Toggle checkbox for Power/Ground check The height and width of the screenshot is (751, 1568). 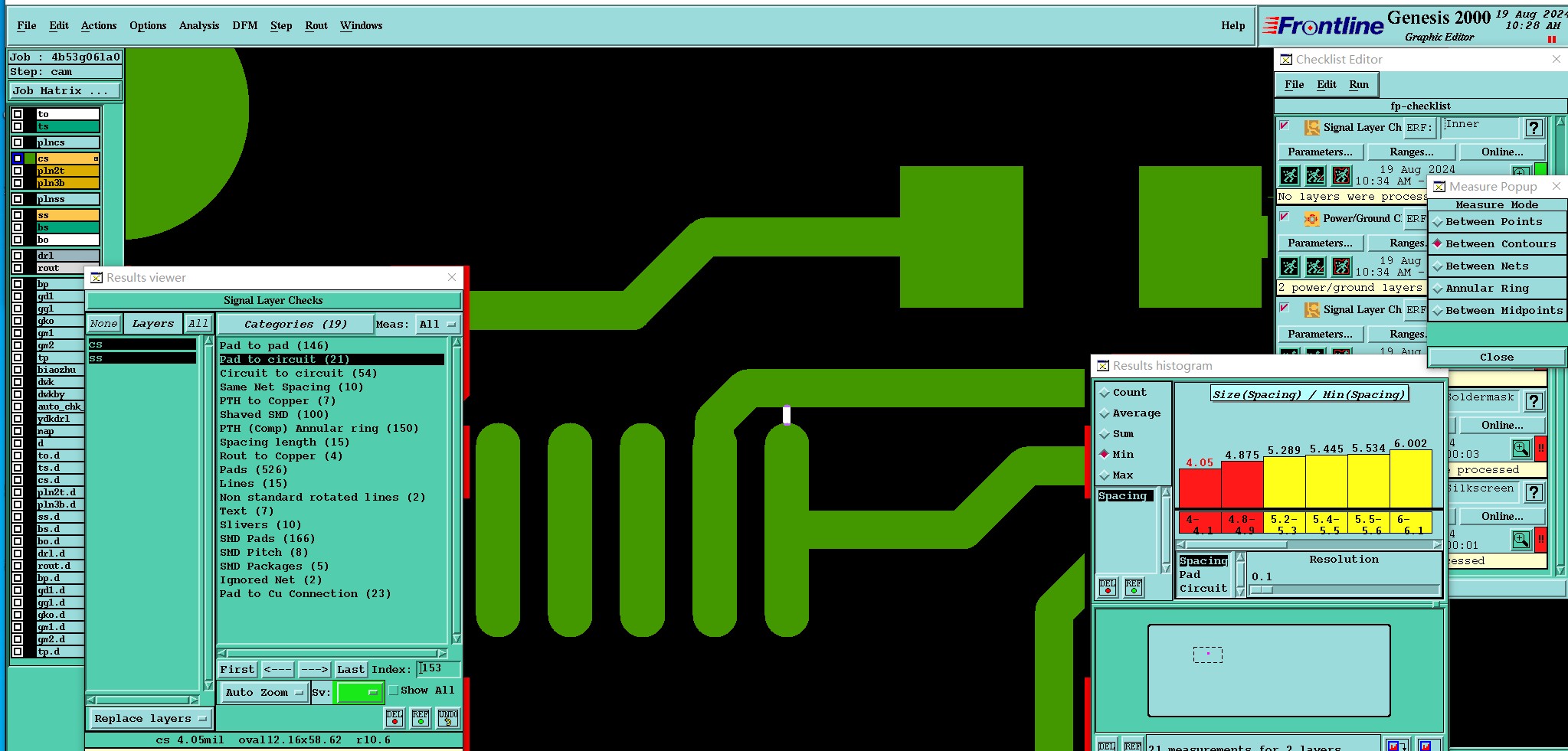click(1285, 217)
